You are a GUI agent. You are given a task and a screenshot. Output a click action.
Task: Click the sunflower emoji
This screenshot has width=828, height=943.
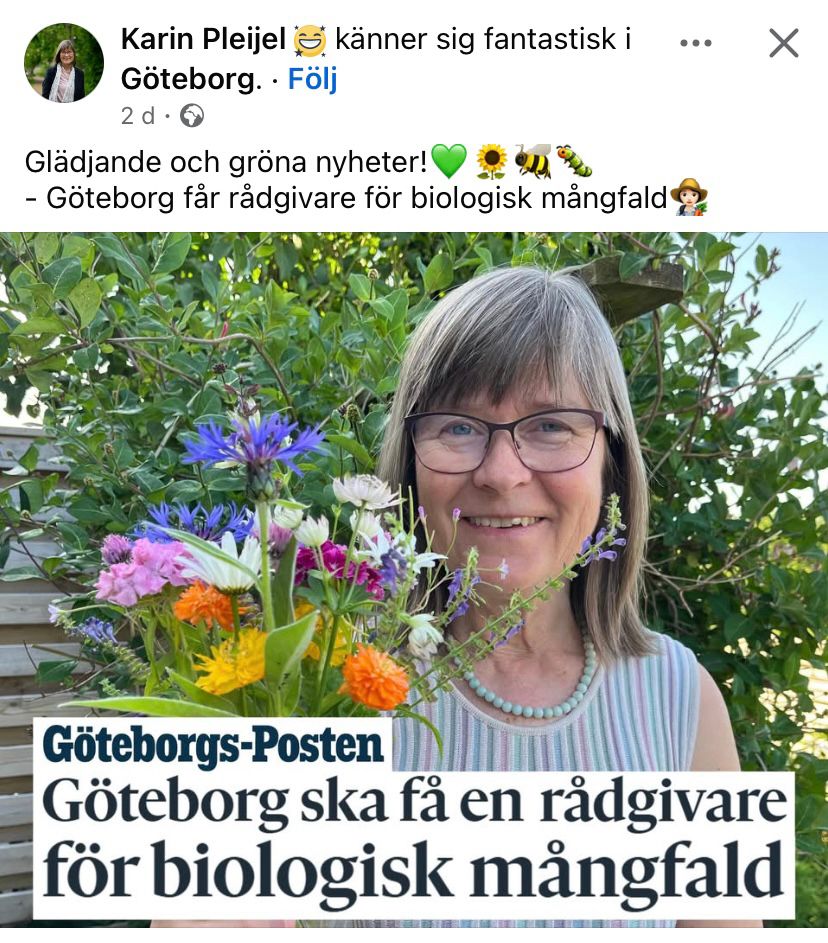pyautogui.click(x=491, y=162)
